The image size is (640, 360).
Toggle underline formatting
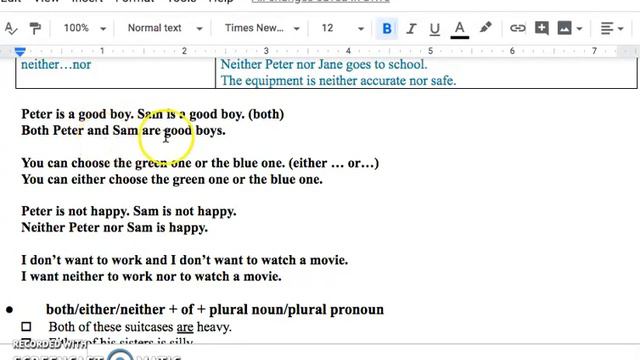tap(435, 29)
